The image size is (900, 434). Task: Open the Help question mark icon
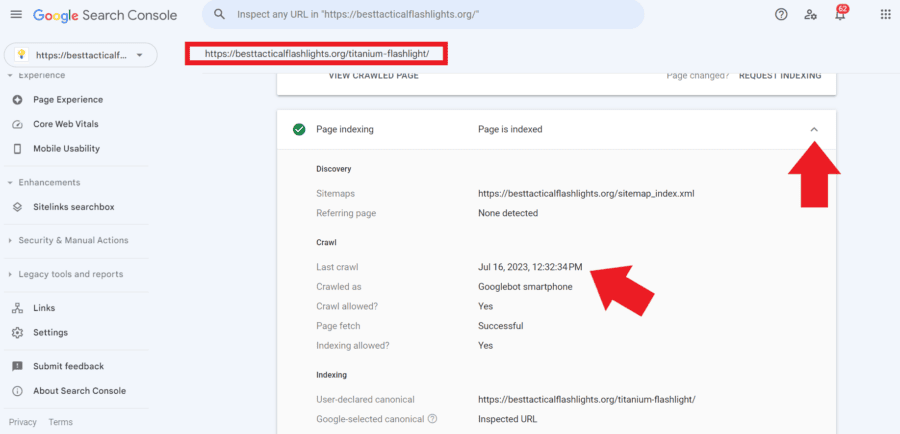tap(781, 15)
